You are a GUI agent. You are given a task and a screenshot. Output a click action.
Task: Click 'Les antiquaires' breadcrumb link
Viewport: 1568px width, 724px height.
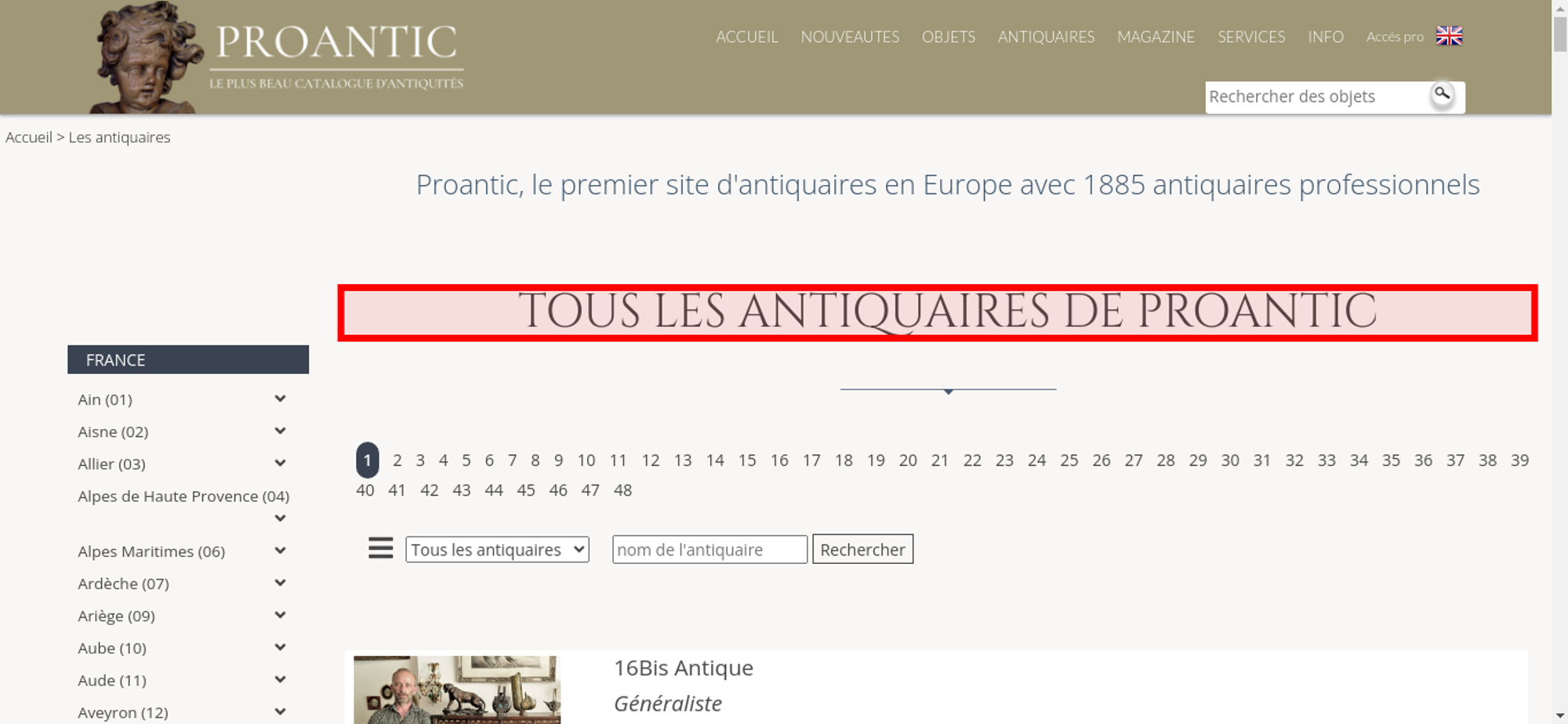tap(119, 137)
